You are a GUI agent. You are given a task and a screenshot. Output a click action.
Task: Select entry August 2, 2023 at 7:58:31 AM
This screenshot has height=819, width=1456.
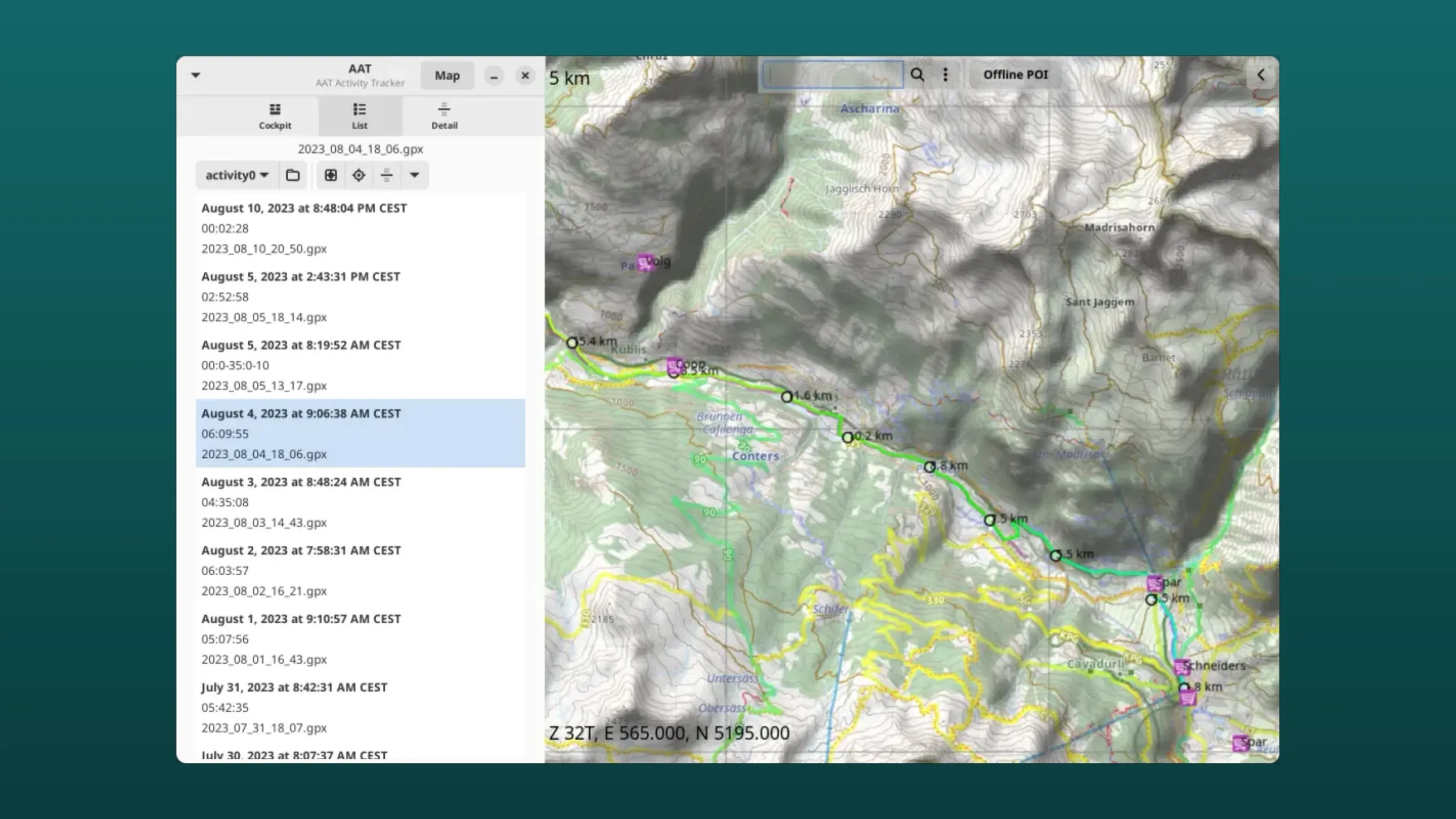[x=360, y=570]
